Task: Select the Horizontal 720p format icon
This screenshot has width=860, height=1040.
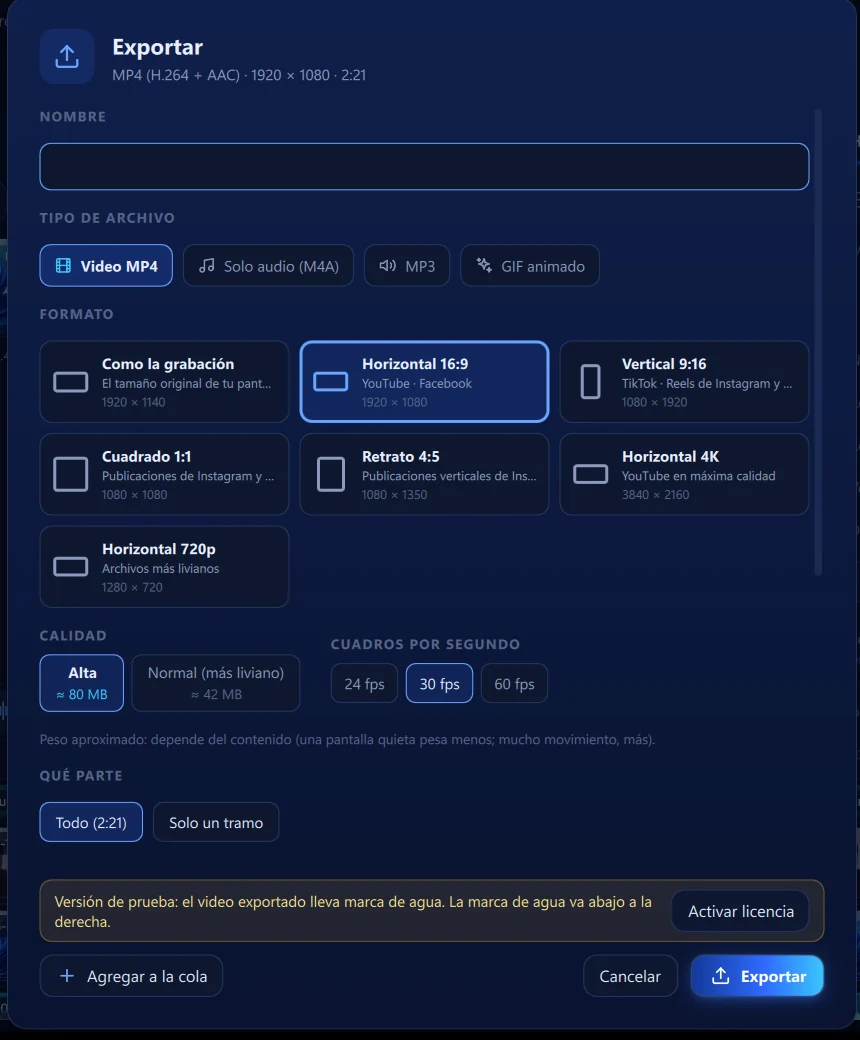Action: (x=71, y=567)
